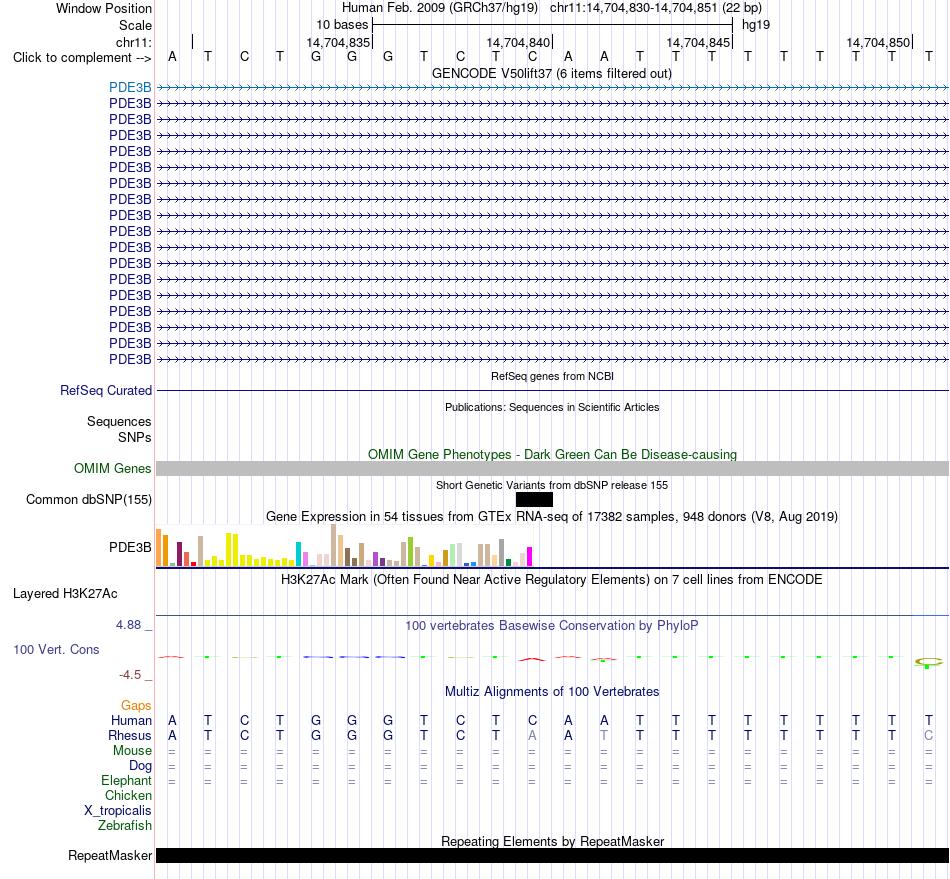Viewport: 950px width, 879px height.
Task: Click the gray OMIM Genes bar
Action: click(552, 468)
